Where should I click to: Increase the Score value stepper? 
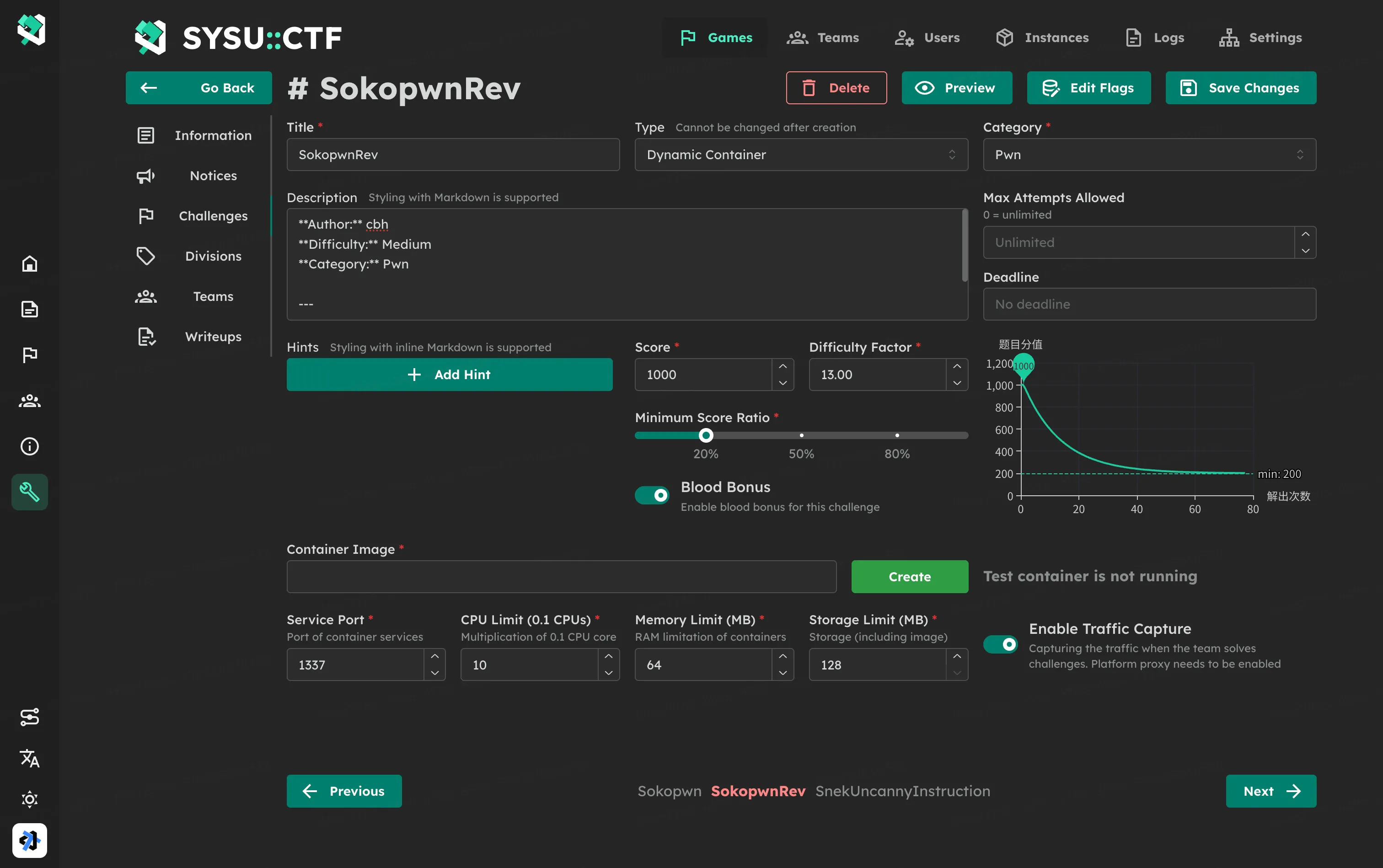(x=783, y=366)
